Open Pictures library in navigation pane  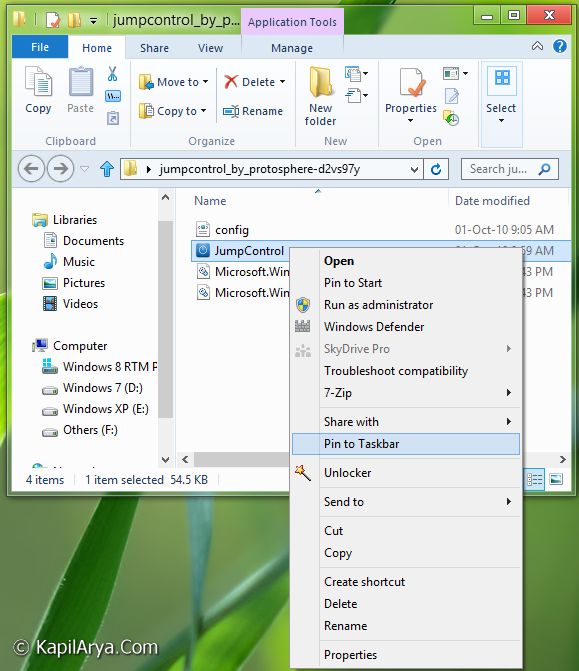pyautogui.click(x=74, y=283)
